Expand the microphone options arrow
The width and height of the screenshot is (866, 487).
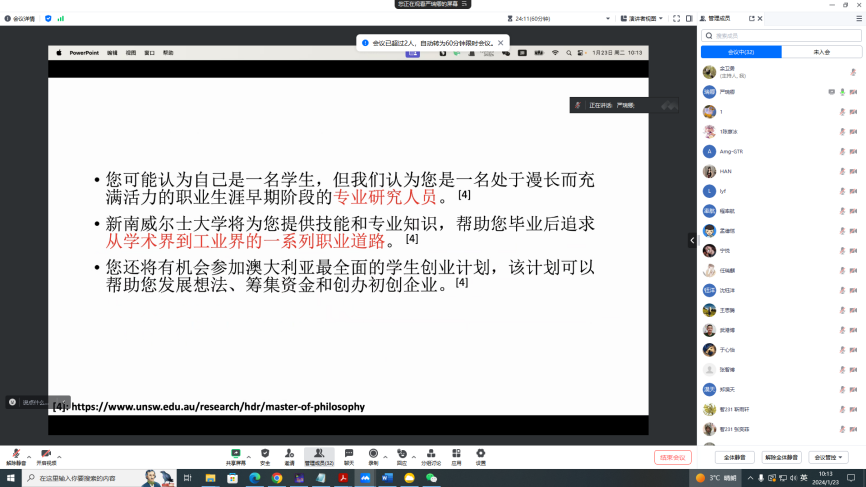[29, 456]
